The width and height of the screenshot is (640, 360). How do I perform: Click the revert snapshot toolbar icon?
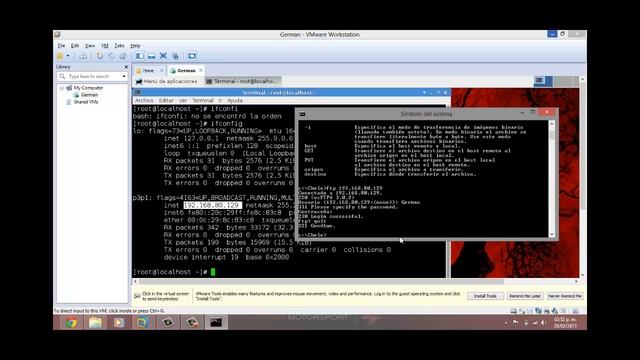(x=111, y=56)
